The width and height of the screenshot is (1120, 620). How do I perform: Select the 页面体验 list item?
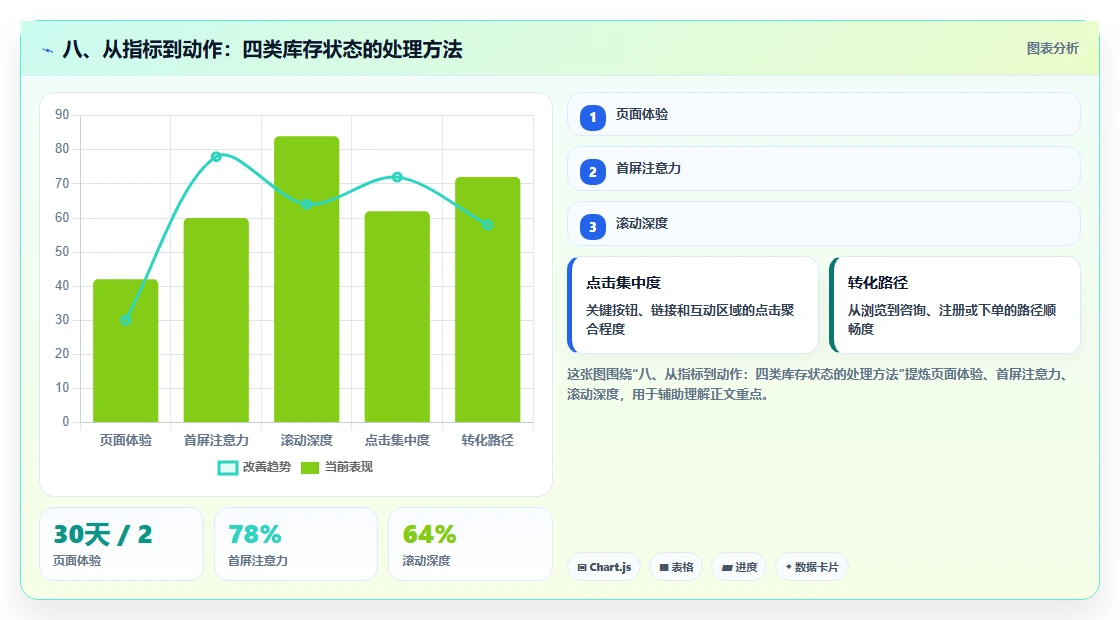click(824, 114)
